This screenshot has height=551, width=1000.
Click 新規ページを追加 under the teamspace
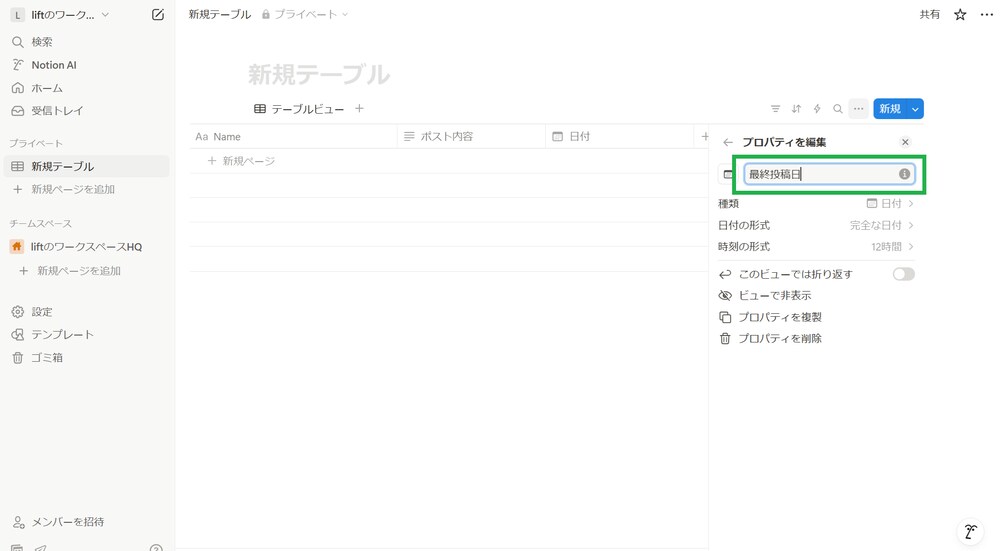click(86, 271)
